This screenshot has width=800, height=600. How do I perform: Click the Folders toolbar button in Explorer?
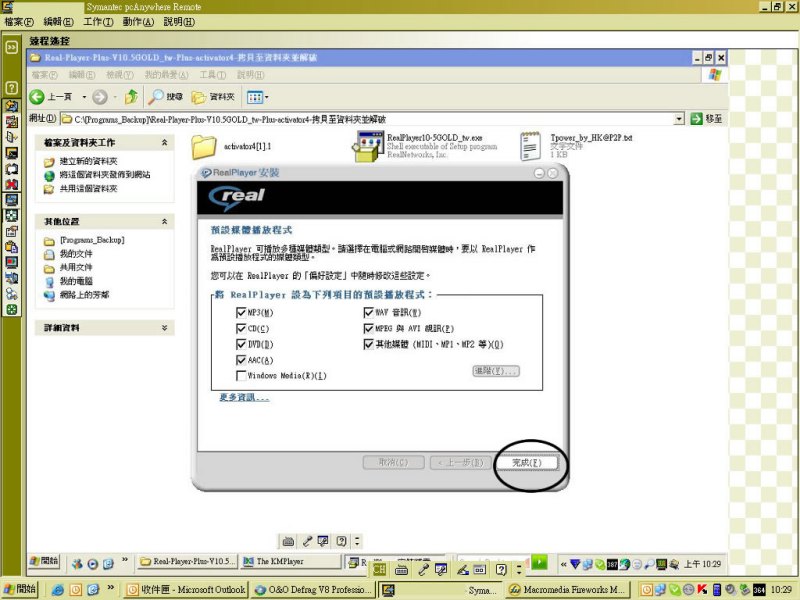pyautogui.click(x=213, y=96)
